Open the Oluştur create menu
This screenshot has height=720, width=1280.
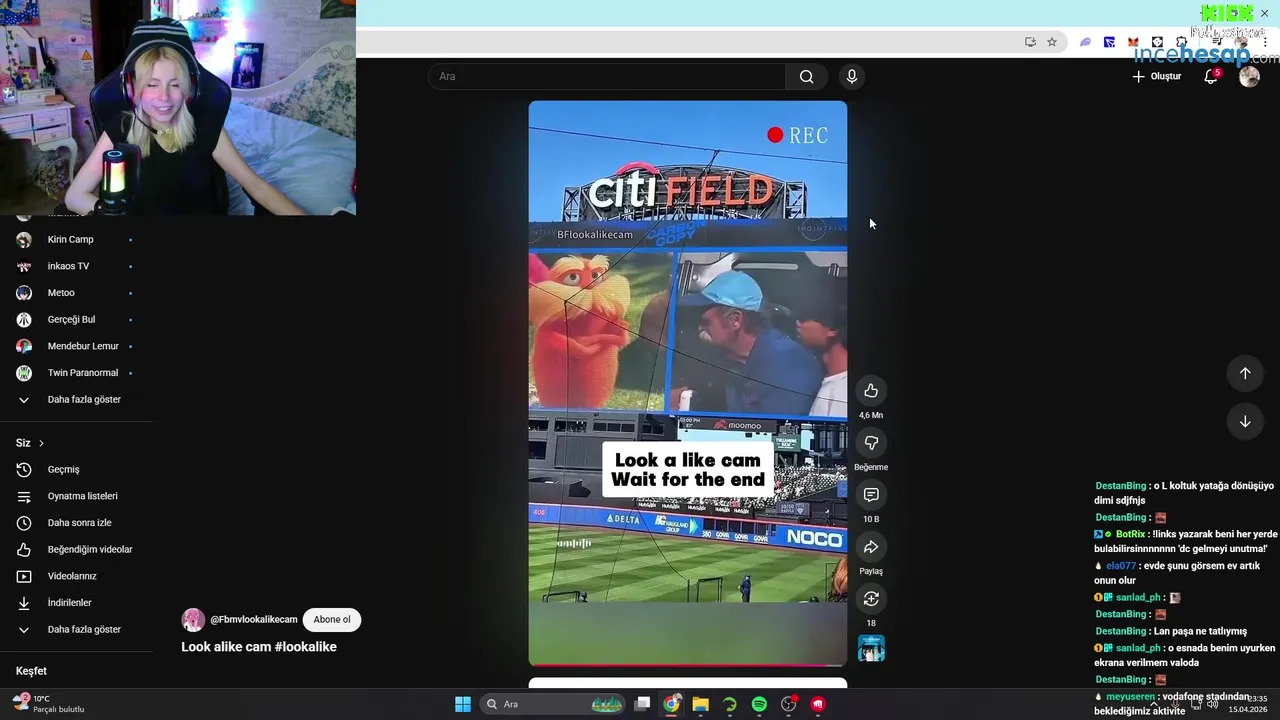point(1157,77)
